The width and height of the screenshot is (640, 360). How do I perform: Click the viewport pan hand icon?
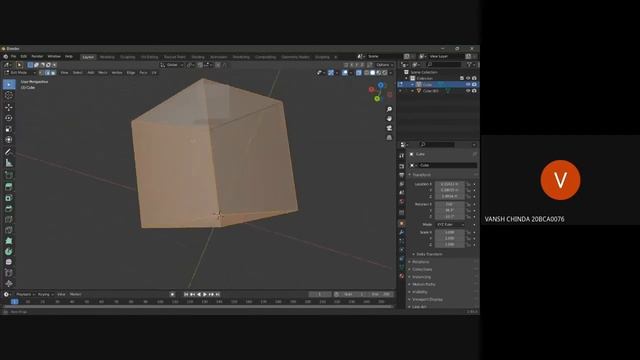click(389, 118)
